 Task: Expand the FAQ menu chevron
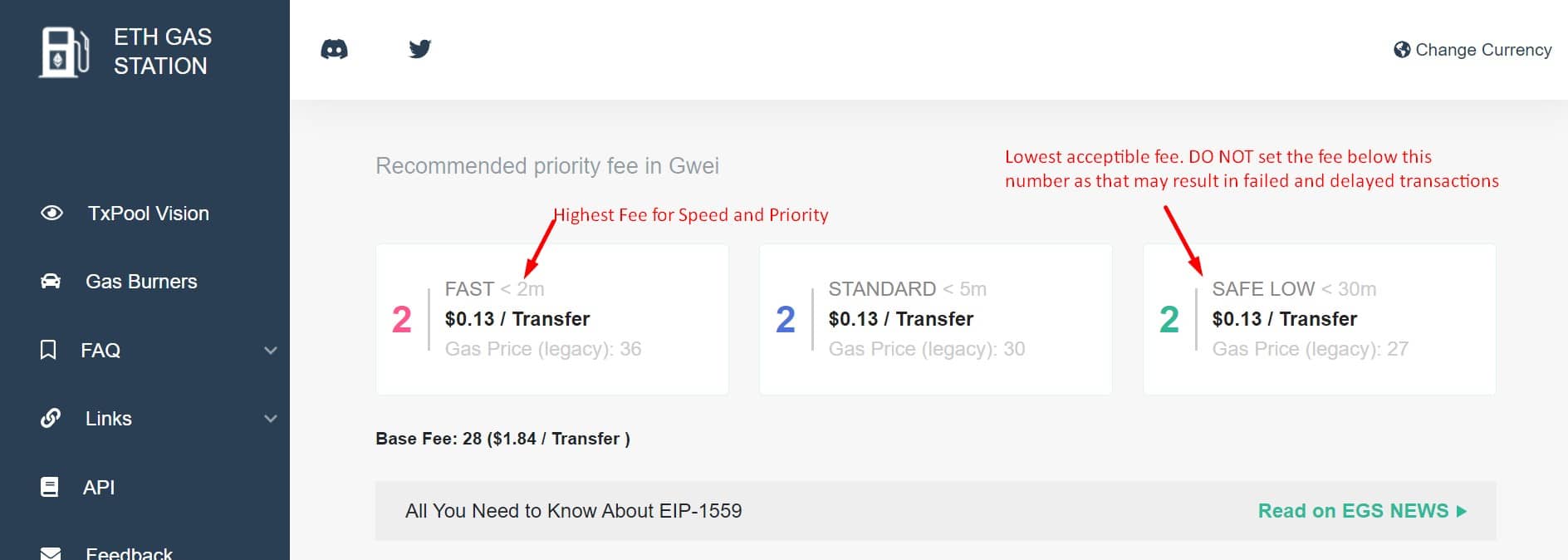270,351
